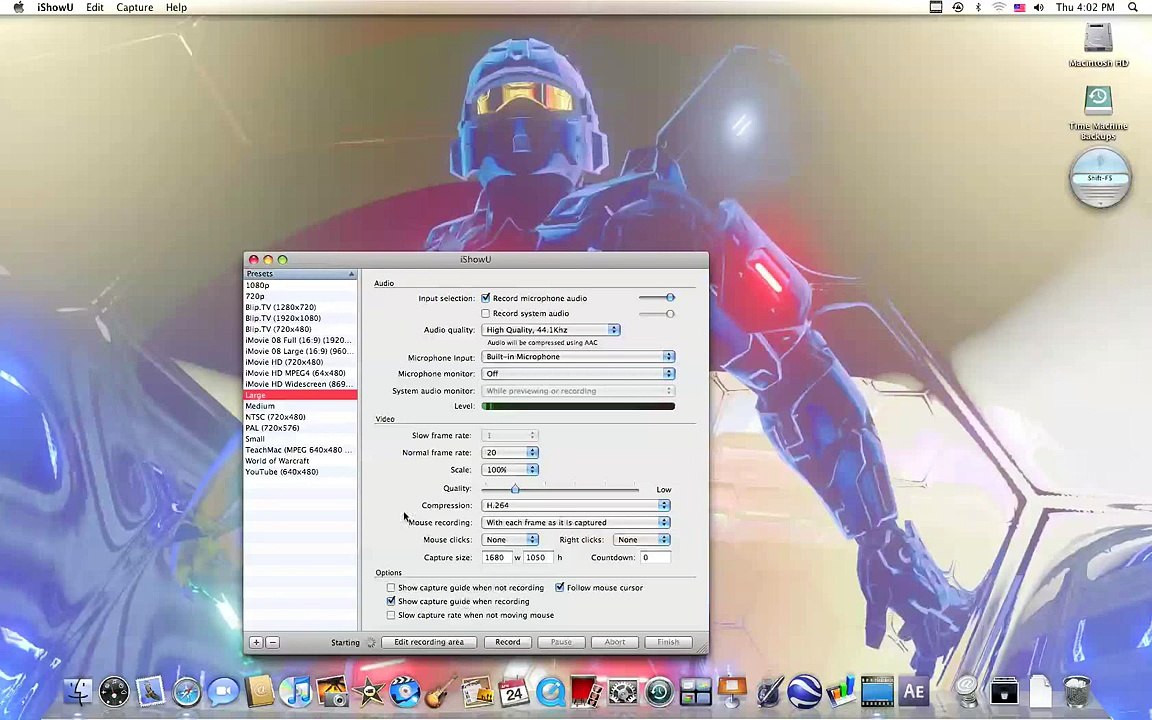Screen dimensions: 1152x720
Task: Click the Countdown input field
Action: (x=655, y=558)
